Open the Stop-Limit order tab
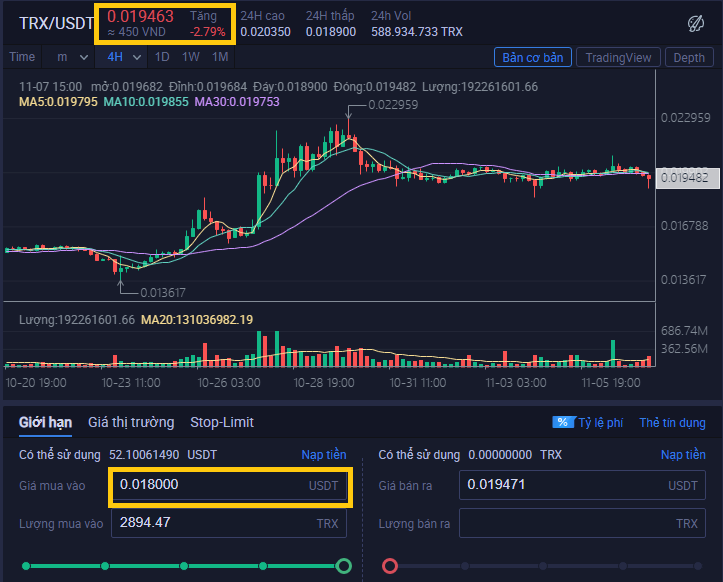Screen dimensions: 723x582 [x=222, y=422]
